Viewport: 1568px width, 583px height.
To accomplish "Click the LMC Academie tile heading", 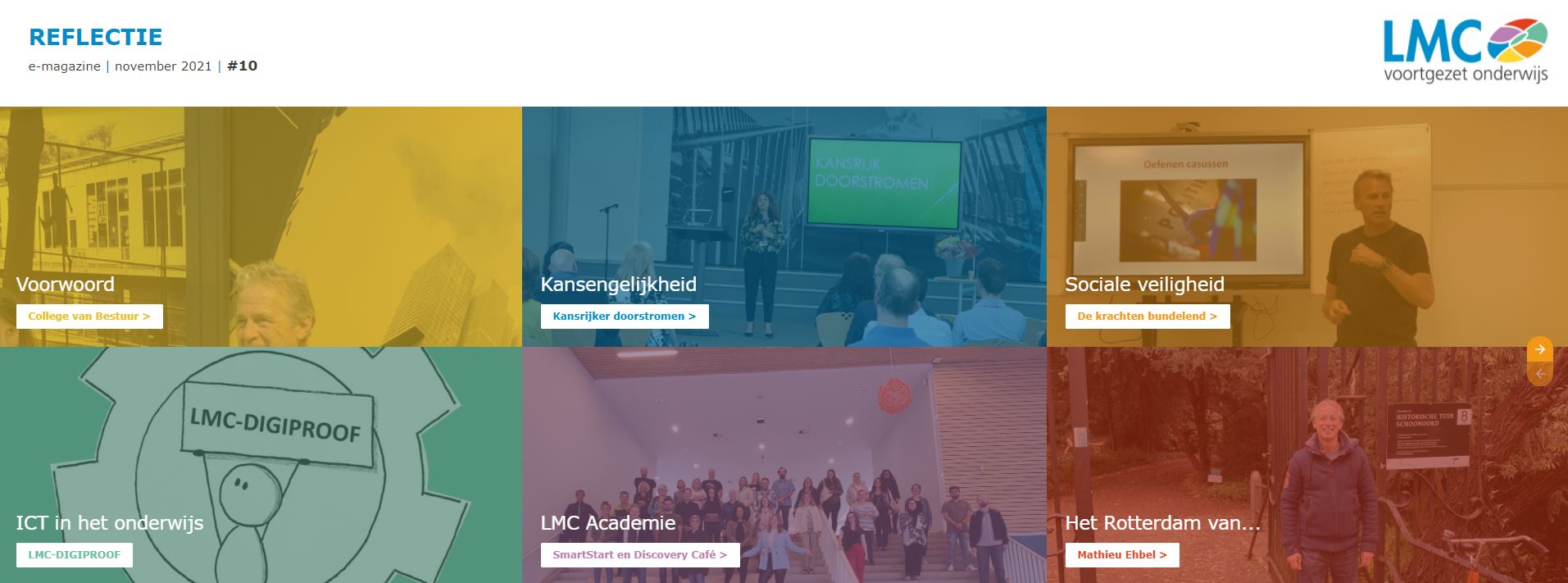I will click(x=608, y=523).
